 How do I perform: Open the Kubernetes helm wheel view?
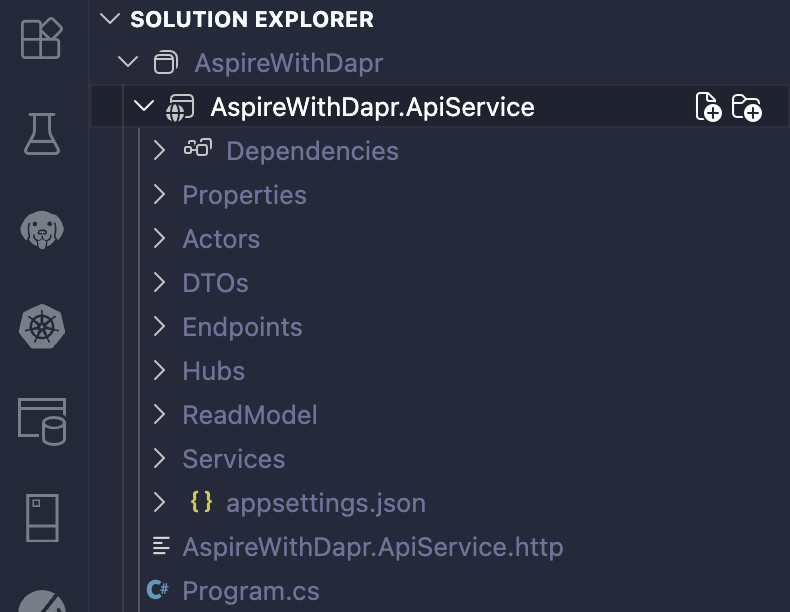[x=42, y=325]
